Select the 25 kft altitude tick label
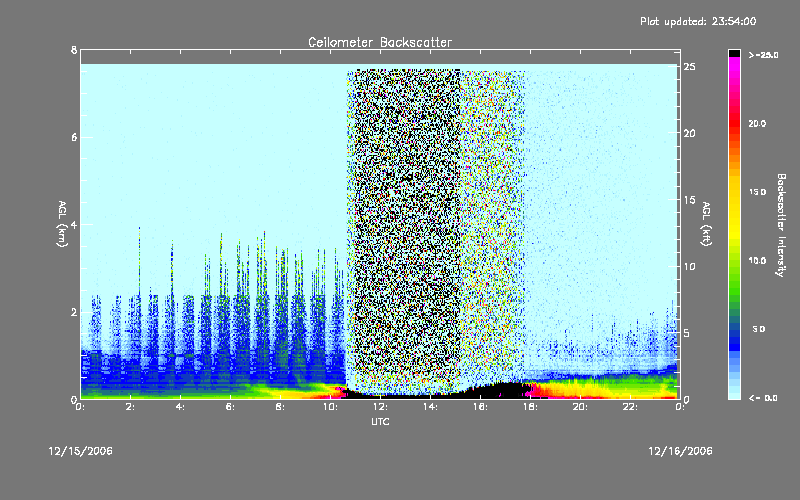 pyautogui.click(x=689, y=67)
